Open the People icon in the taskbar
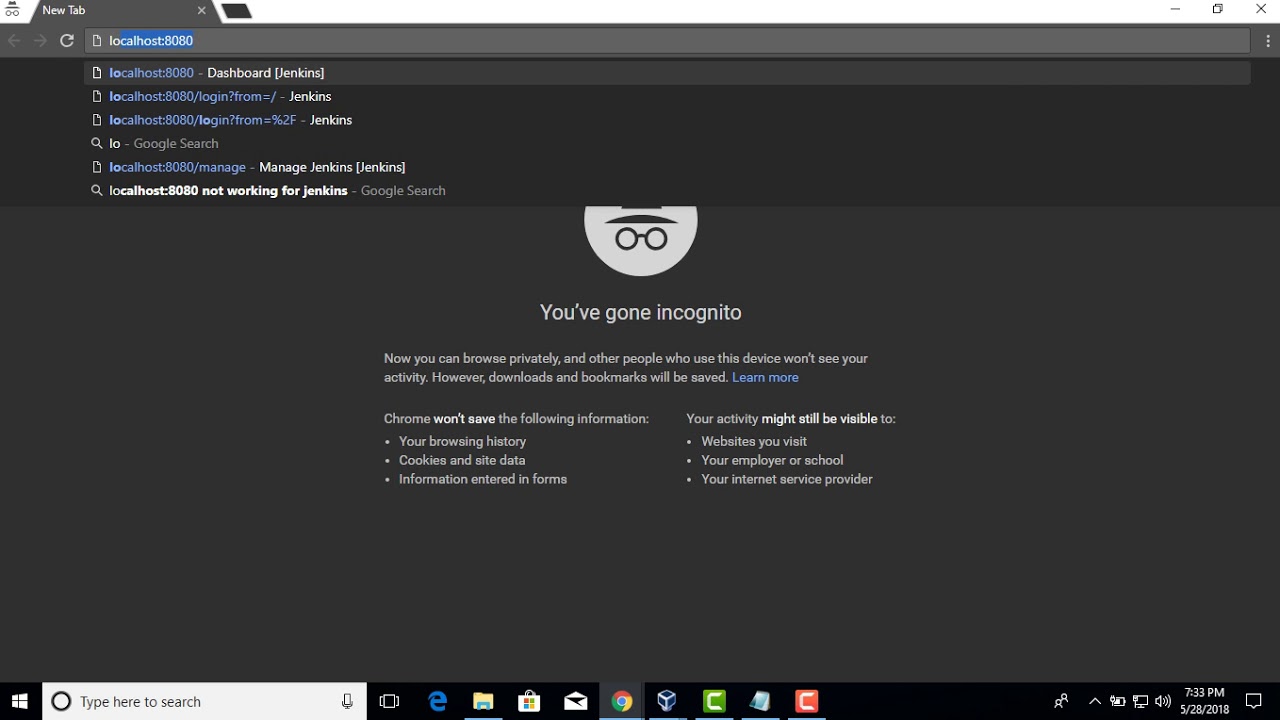Screen dimensions: 1280x720 pos(1061,701)
